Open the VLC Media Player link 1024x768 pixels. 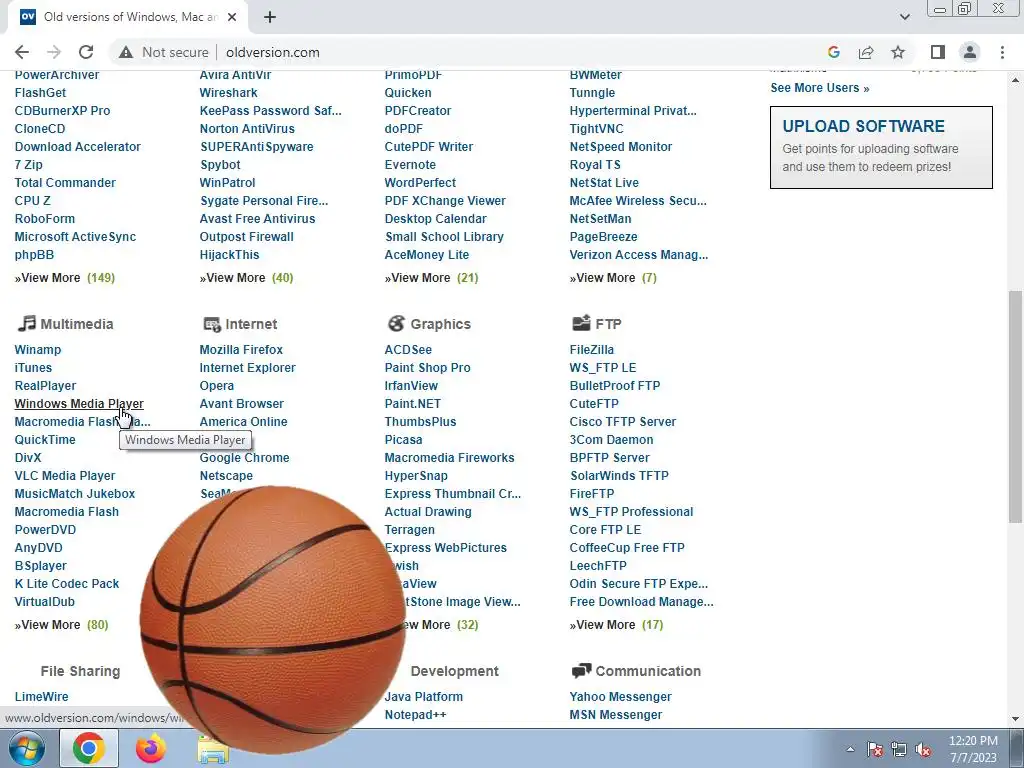(65, 475)
